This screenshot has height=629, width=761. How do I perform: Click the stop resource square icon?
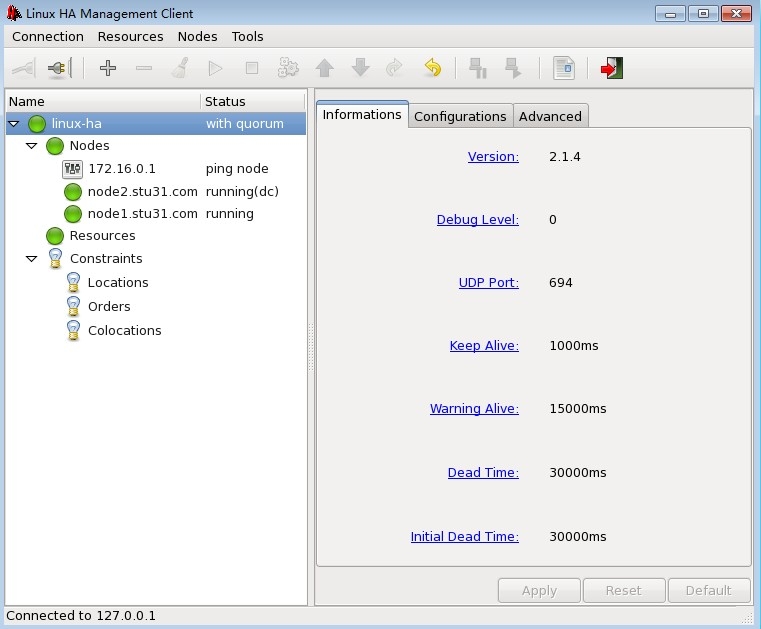[x=251, y=68]
